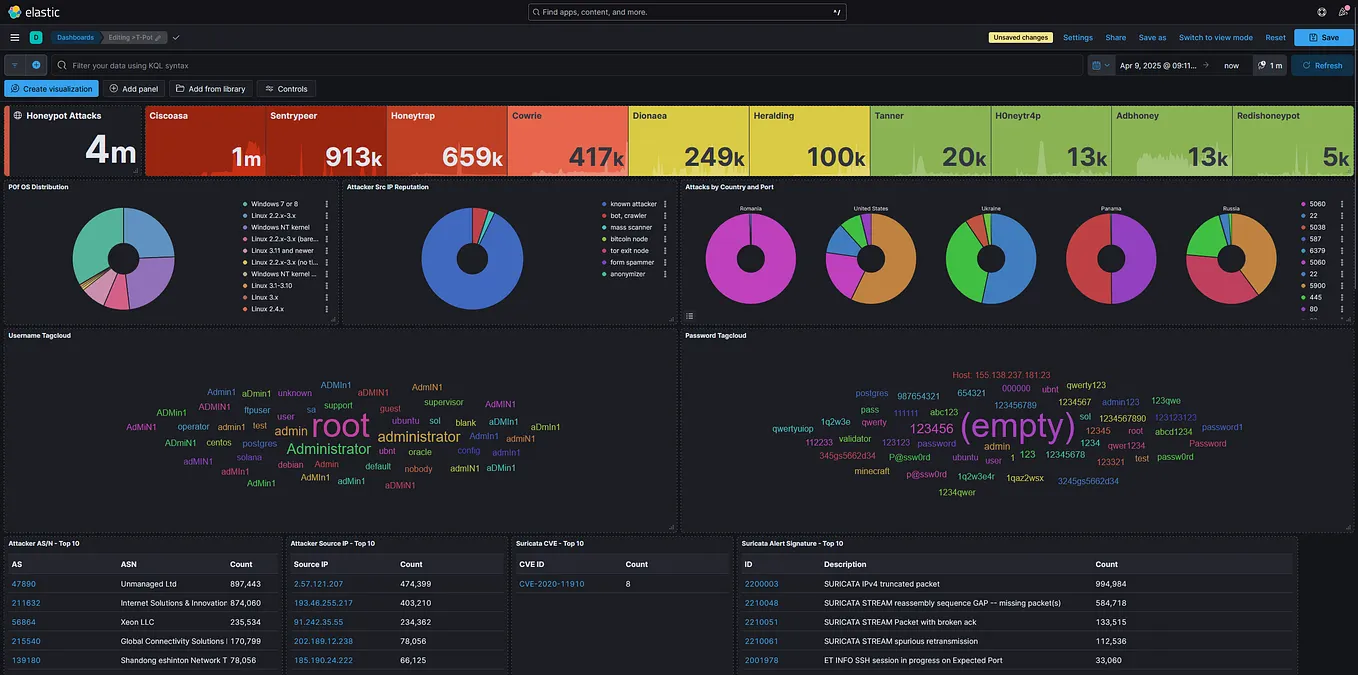Click the pencil edit icon on the T-Pot title
Viewport: 1358px width, 675px height.
(x=156, y=36)
